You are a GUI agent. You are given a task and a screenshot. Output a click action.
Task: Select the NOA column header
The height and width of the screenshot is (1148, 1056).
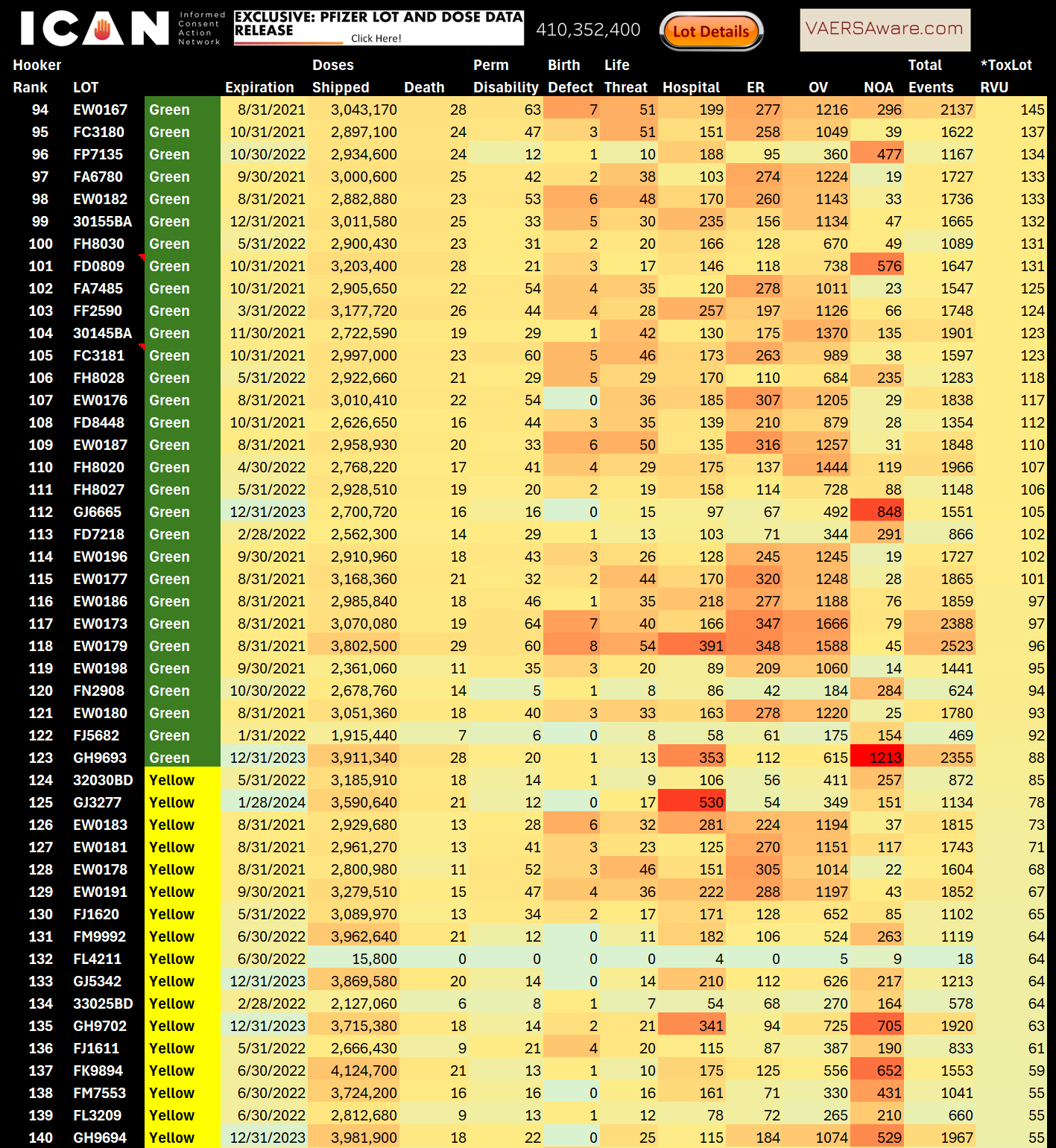pyautogui.click(x=879, y=87)
